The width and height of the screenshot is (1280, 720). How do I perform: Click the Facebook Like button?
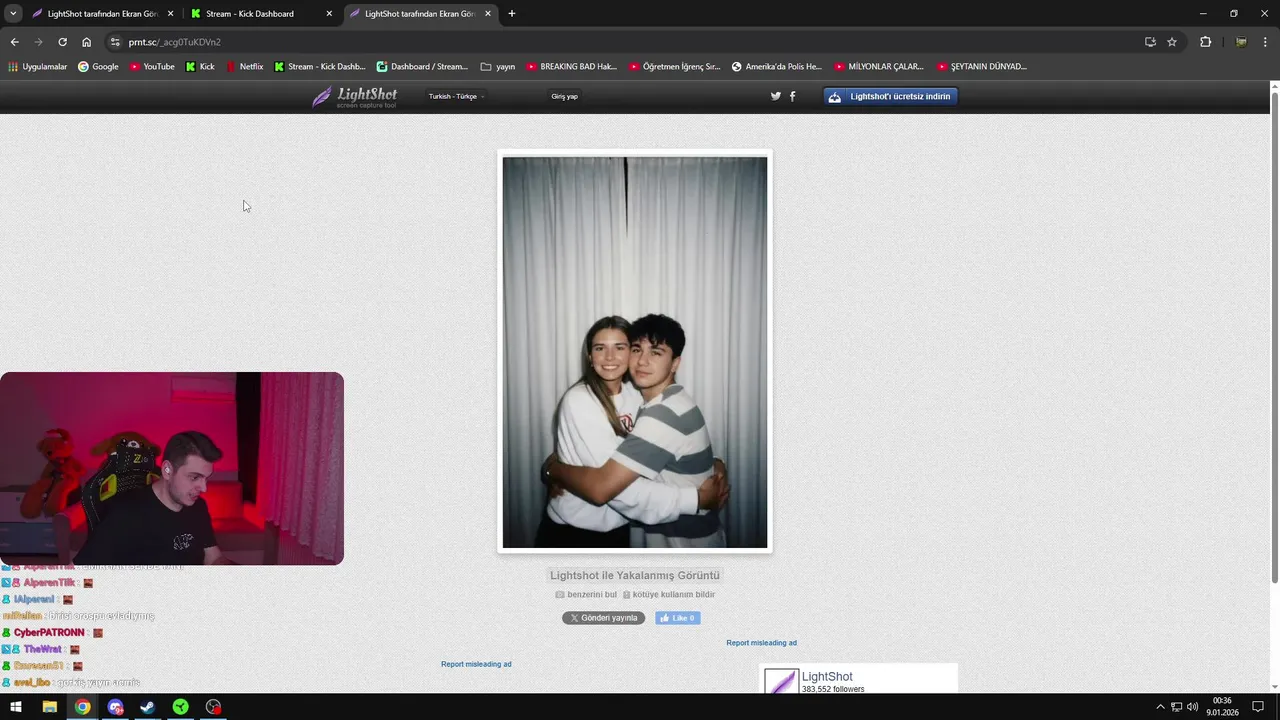coord(678,618)
